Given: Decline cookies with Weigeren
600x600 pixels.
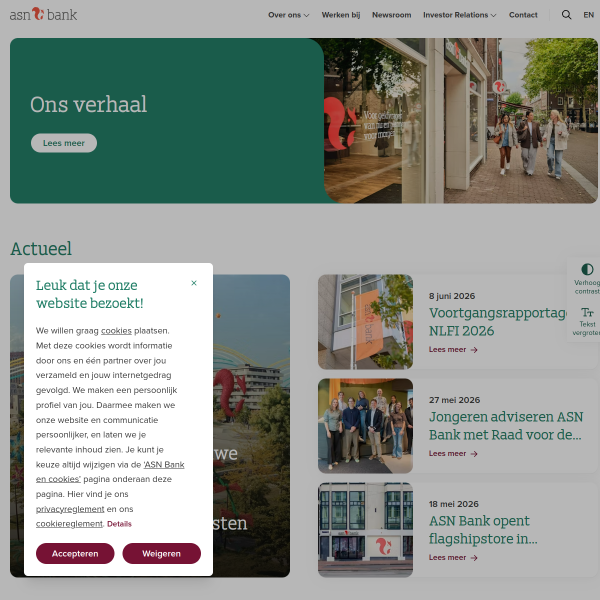Looking at the screenshot, I should point(161,553).
